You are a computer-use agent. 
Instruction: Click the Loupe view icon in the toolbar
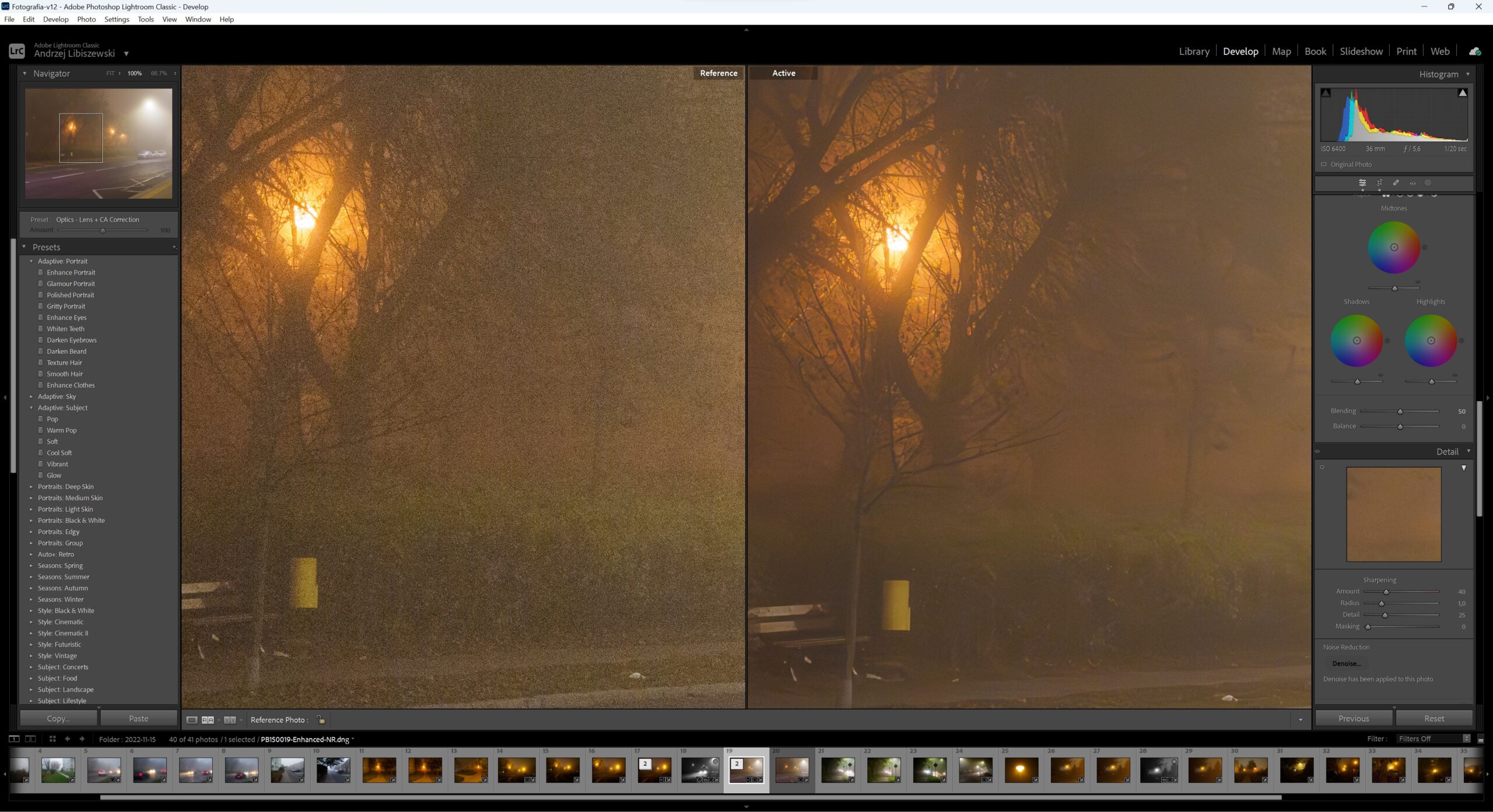(191, 719)
